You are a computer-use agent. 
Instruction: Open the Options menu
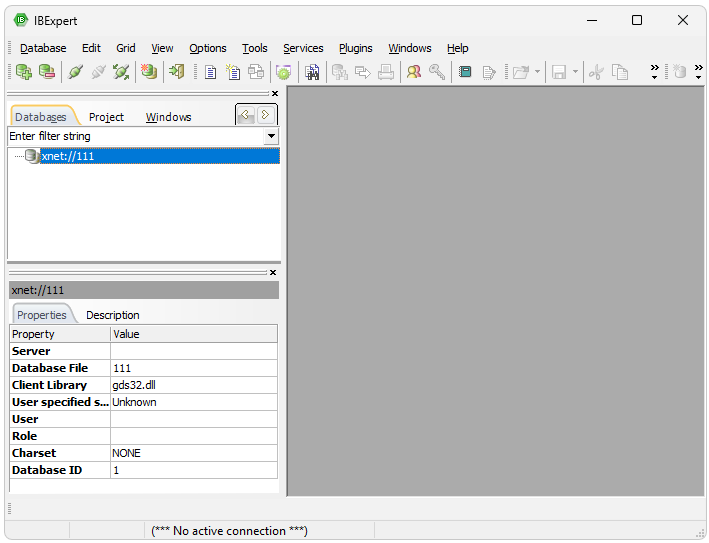click(208, 48)
